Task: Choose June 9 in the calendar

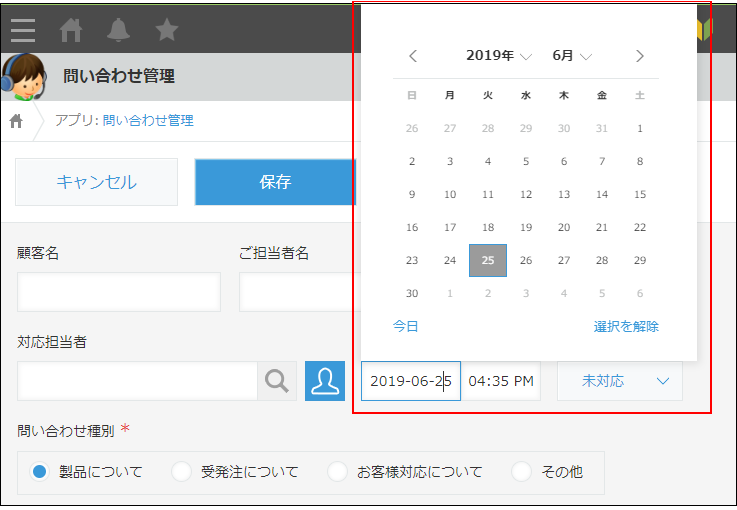Action: tap(412, 195)
